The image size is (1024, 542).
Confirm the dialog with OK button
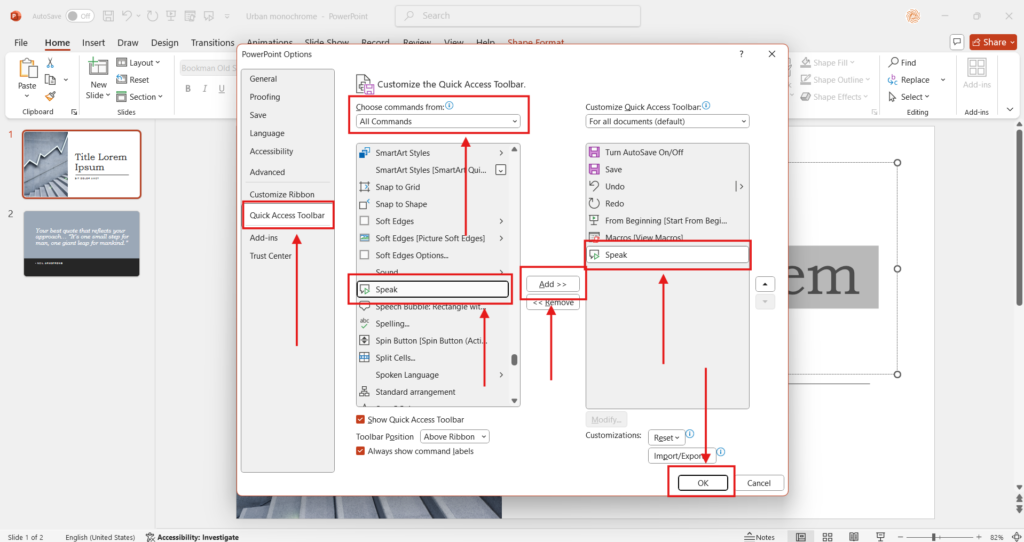[x=702, y=483]
